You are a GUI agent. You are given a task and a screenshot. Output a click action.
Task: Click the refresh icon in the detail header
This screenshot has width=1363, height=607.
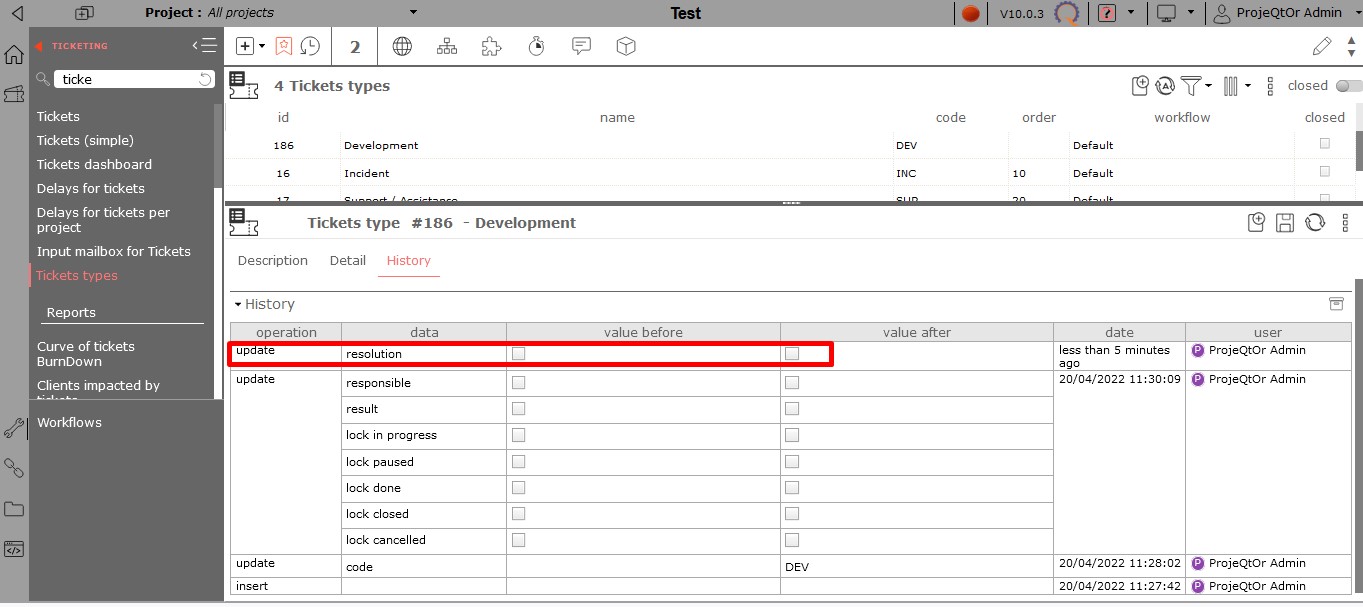coord(1315,223)
